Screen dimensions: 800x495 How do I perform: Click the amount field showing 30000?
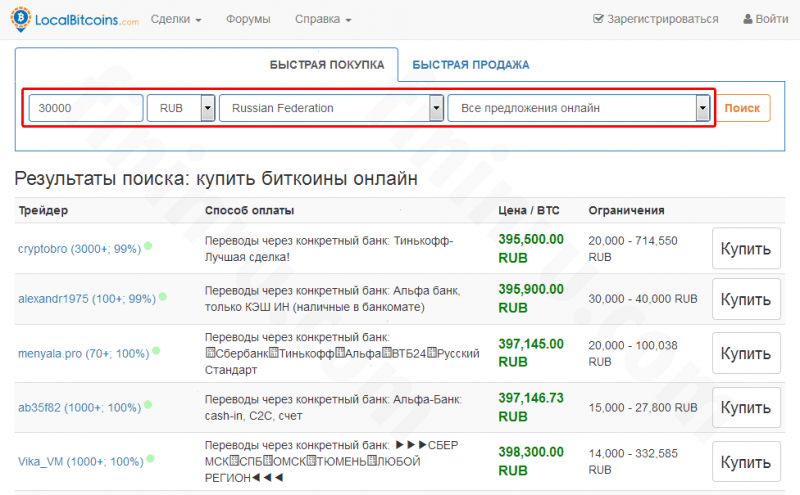[x=86, y=108]
